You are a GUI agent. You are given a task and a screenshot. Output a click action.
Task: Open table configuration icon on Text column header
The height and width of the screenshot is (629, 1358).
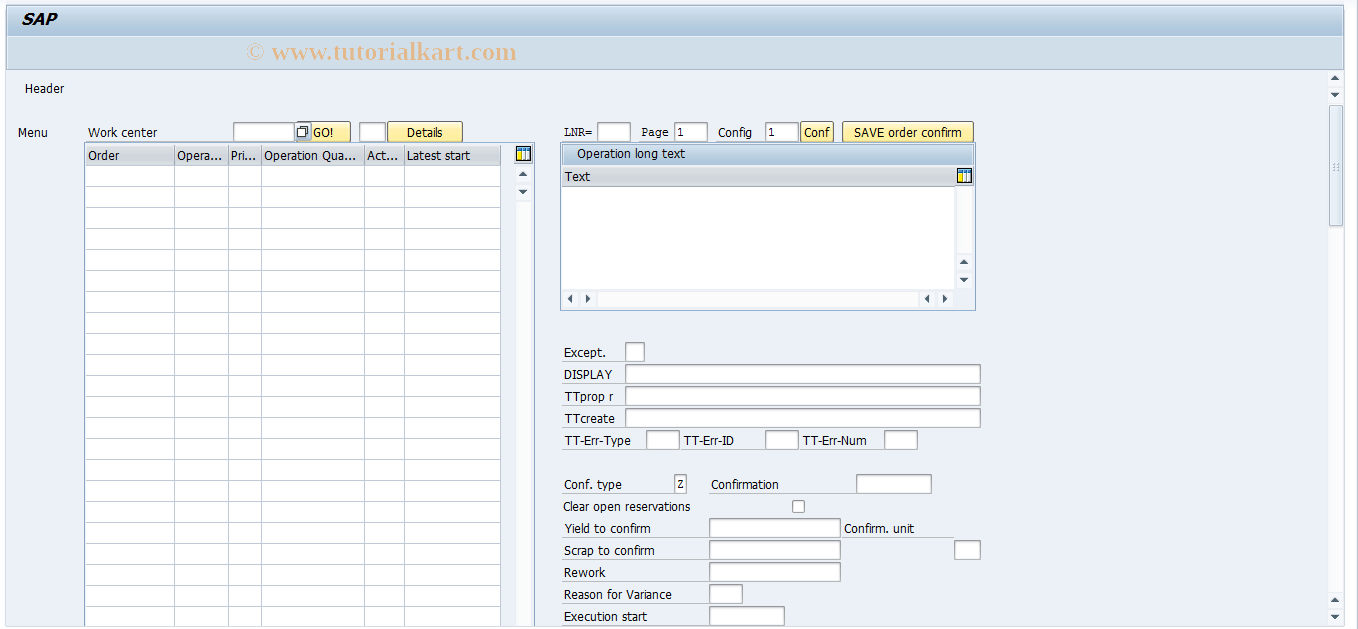(964, 175)
